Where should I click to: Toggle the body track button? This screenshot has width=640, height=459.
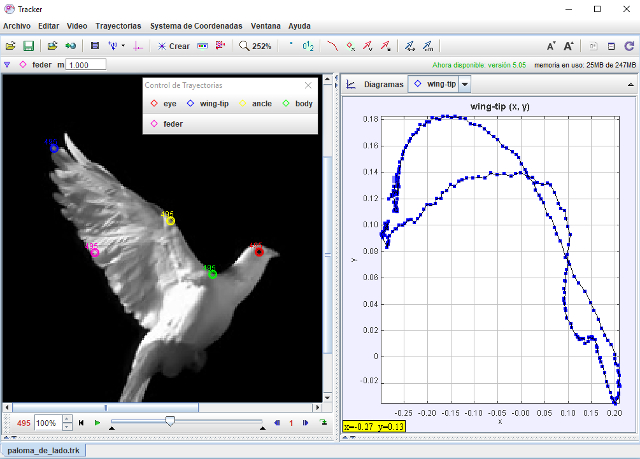(x=297, y=103)
